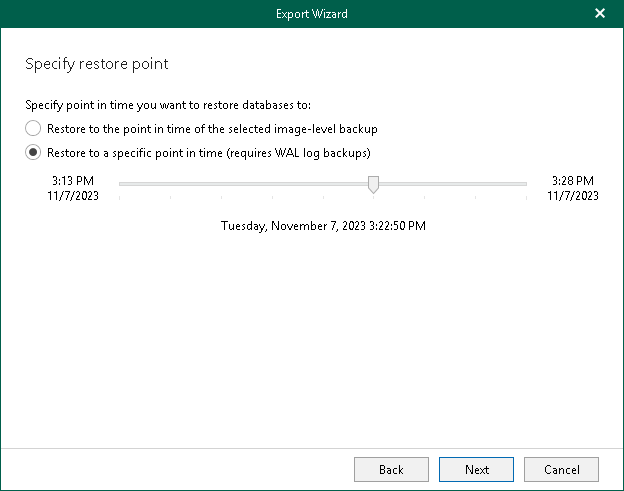Proceed with the Next button
The height and width of the screenshot is (491, 624).
coord(476,470)
